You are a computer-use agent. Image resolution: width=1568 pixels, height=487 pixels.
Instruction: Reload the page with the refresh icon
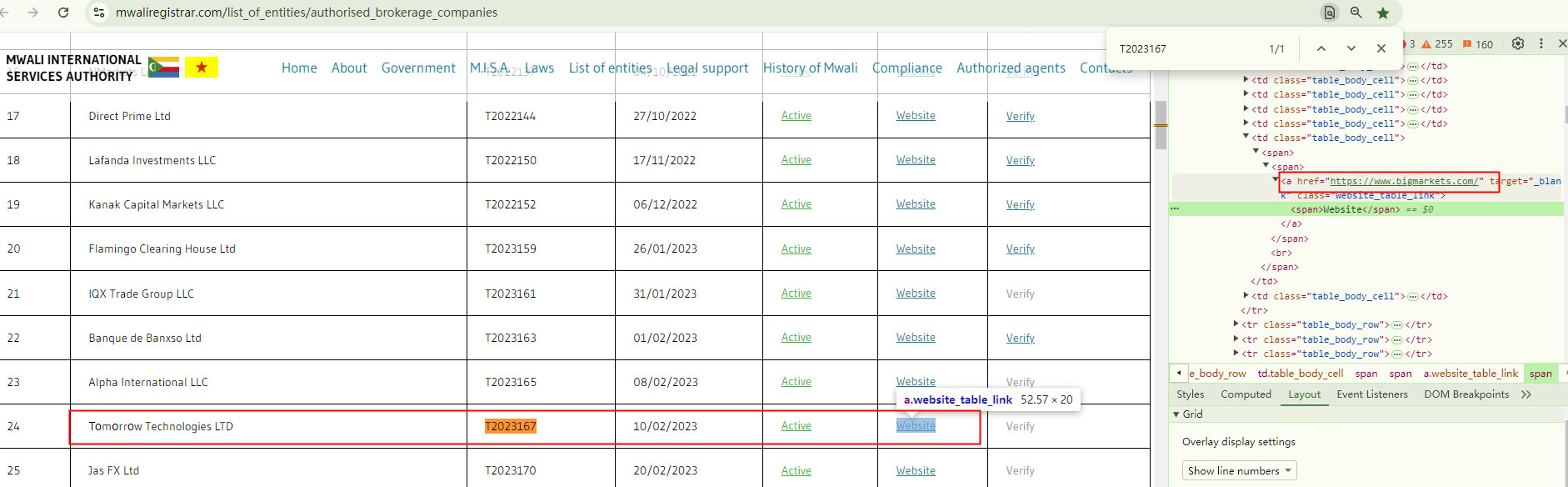63,13
